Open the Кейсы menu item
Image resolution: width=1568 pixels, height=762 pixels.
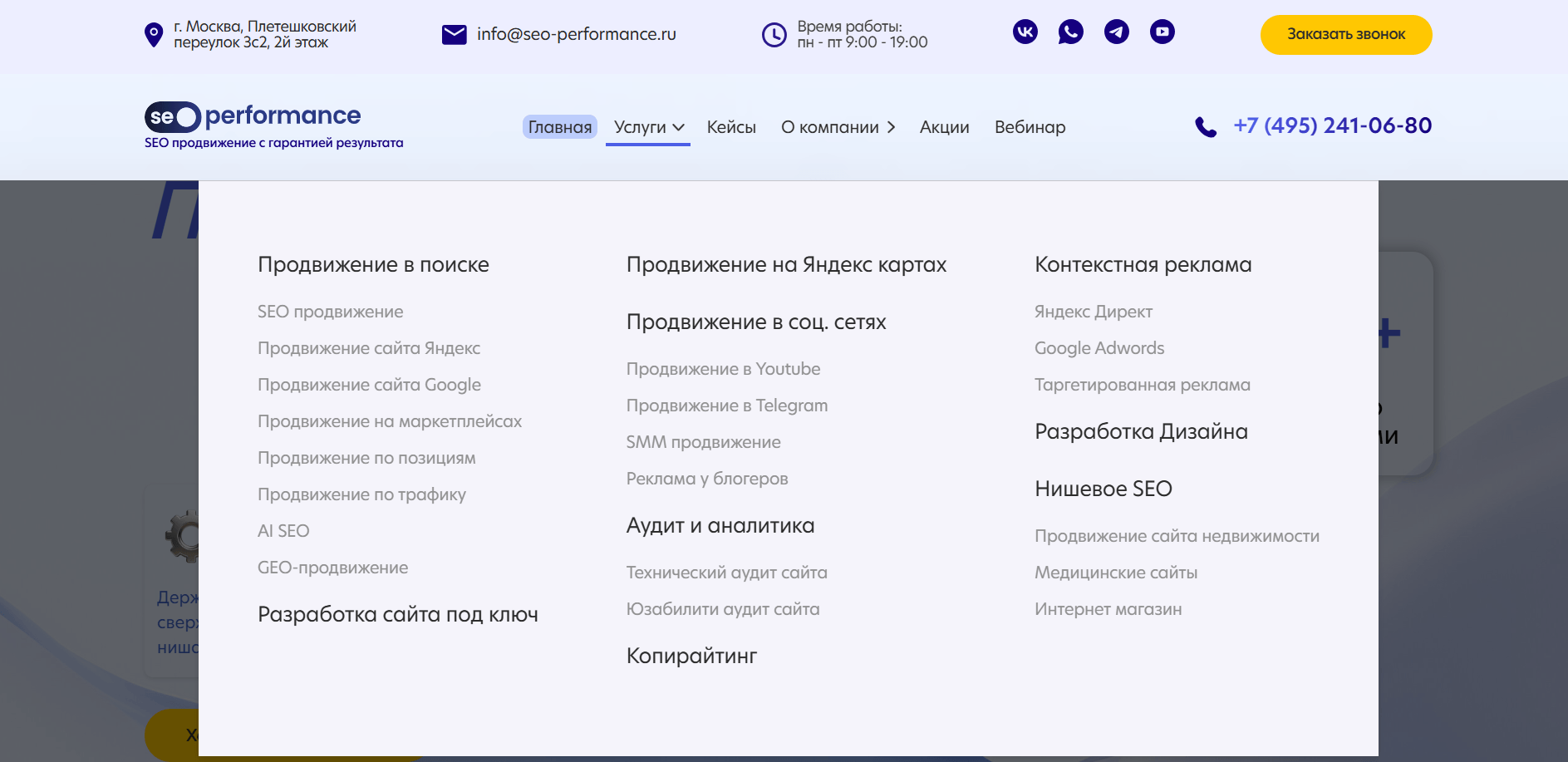point(731,127)
